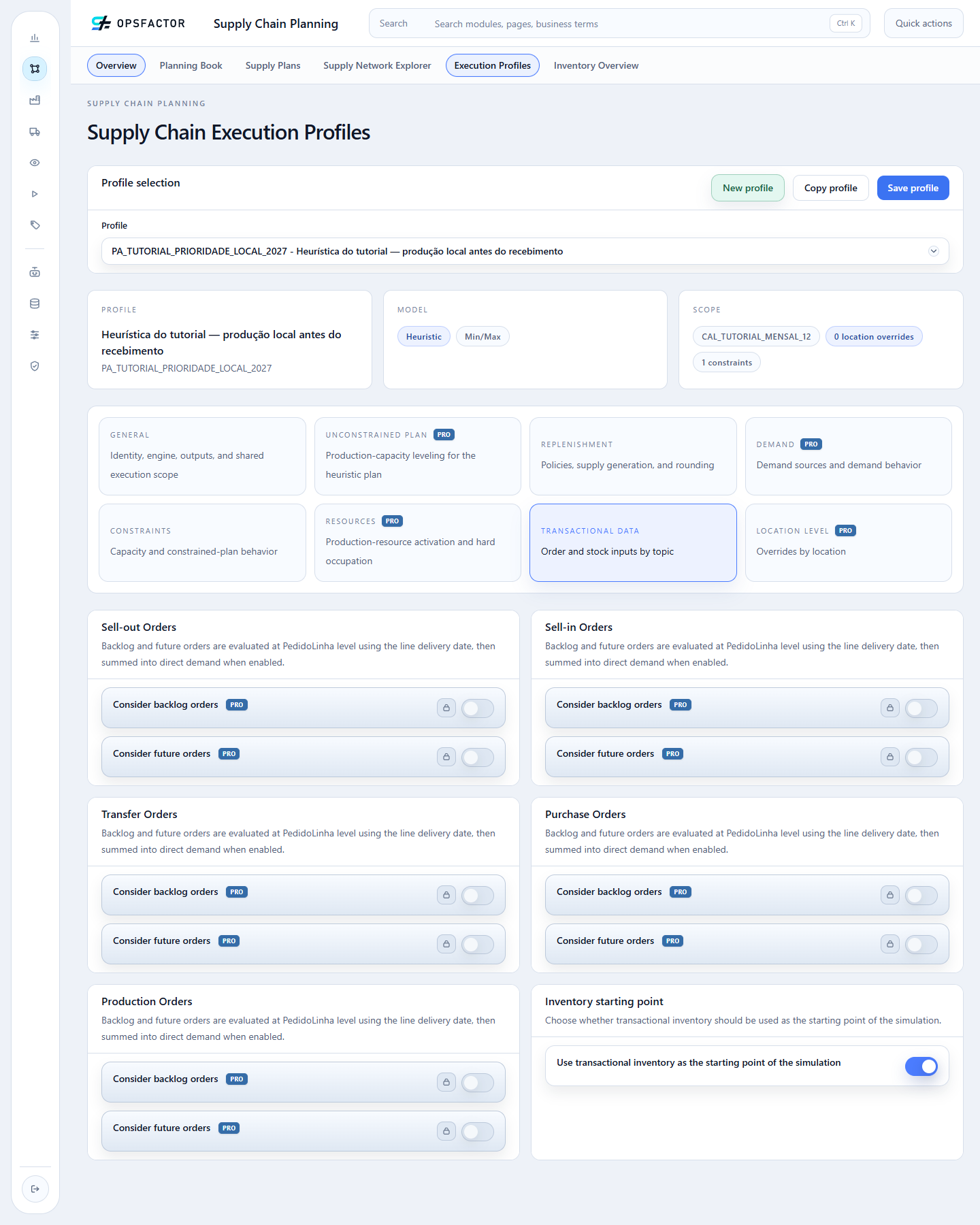Toggle Transfer Orders Consider future orders switch
980x1225 pixels.
[x=478, y=945]
